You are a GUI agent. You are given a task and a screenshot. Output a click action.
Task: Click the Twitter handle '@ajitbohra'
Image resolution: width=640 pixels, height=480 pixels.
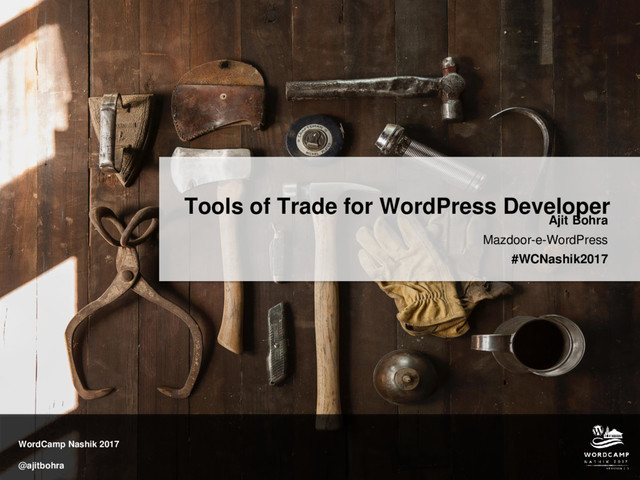coord(41,466)
